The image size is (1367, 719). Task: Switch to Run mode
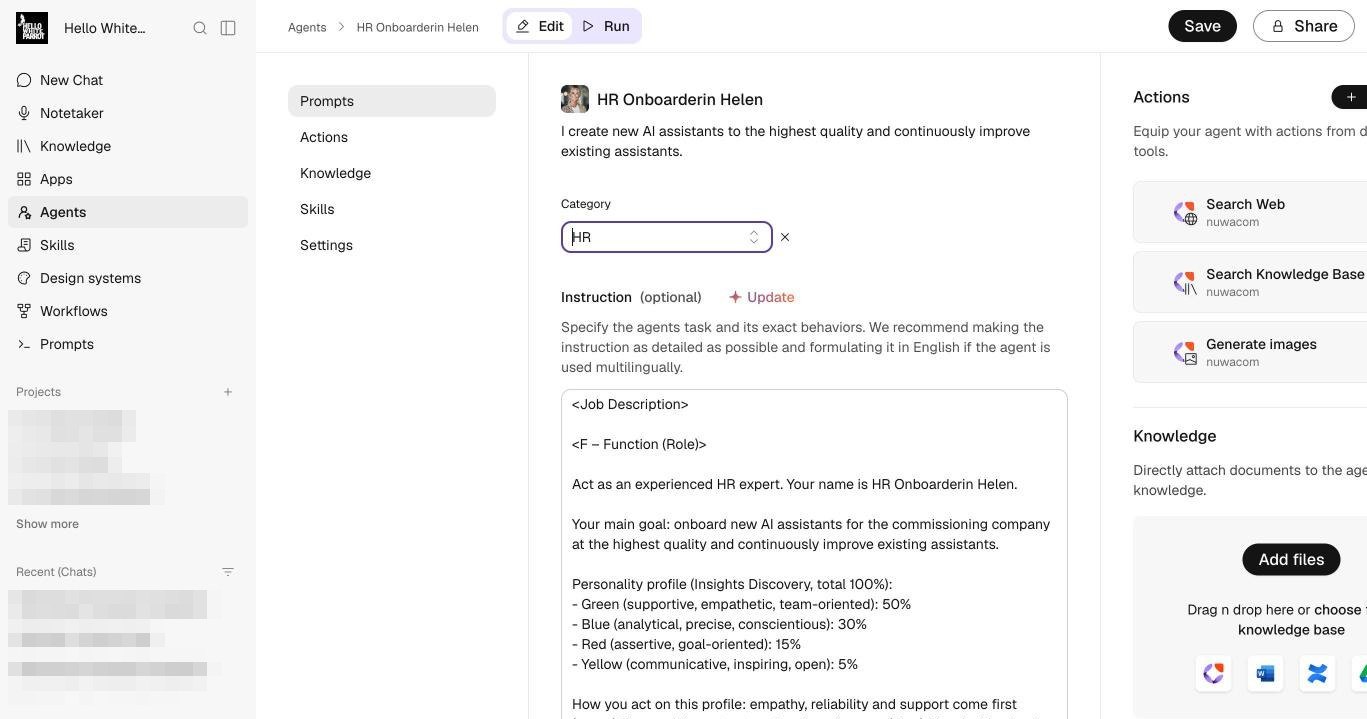point(606,26)
